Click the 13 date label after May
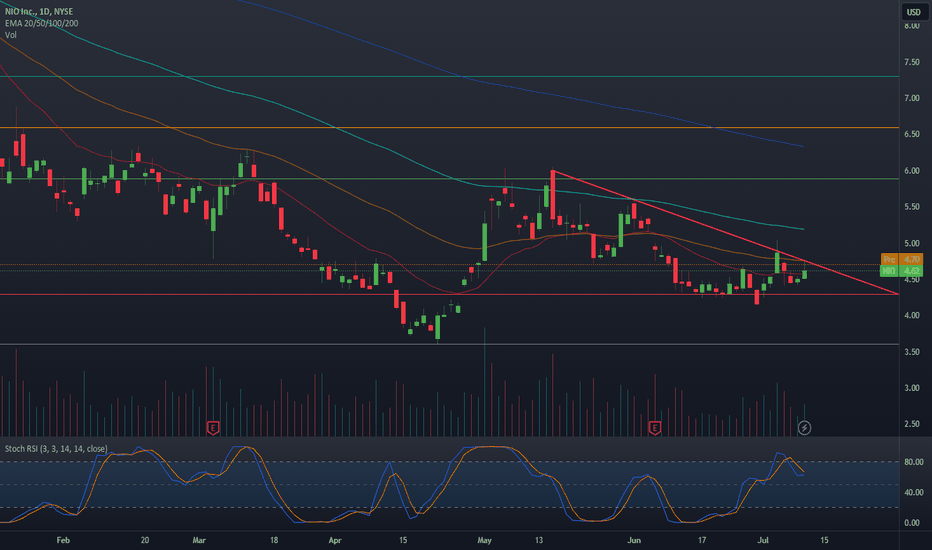 (539, 540)
